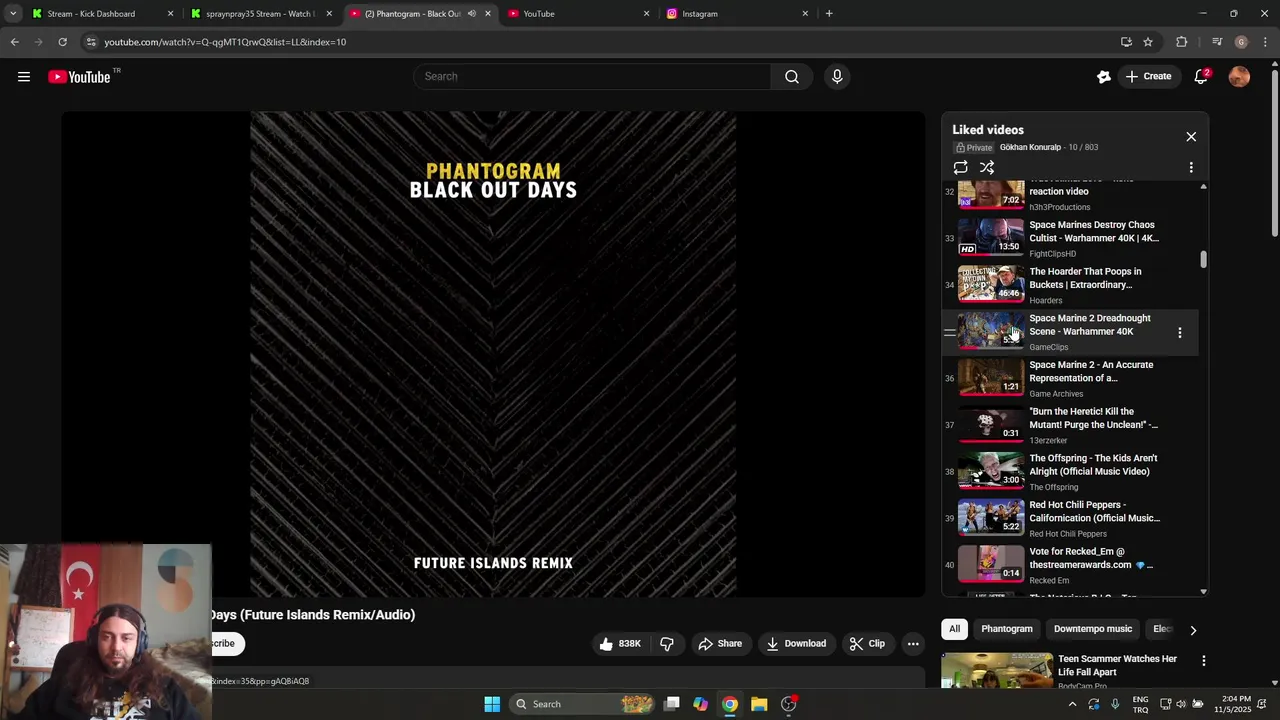Bookmark this page with star icon
Viewport: 1280px width, 720px height.
pyautogui.click(x=1148, y=42)
